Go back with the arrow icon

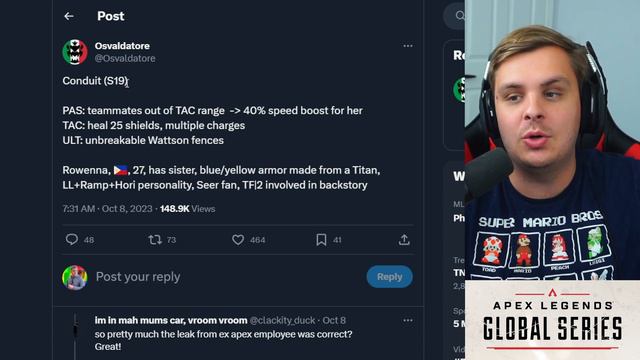click(69, 16)
